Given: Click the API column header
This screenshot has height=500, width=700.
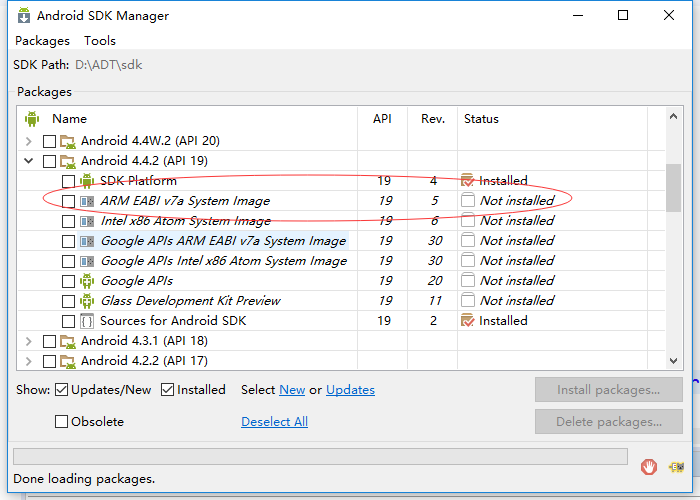Looking at the screenshot, I should [383, 119].
